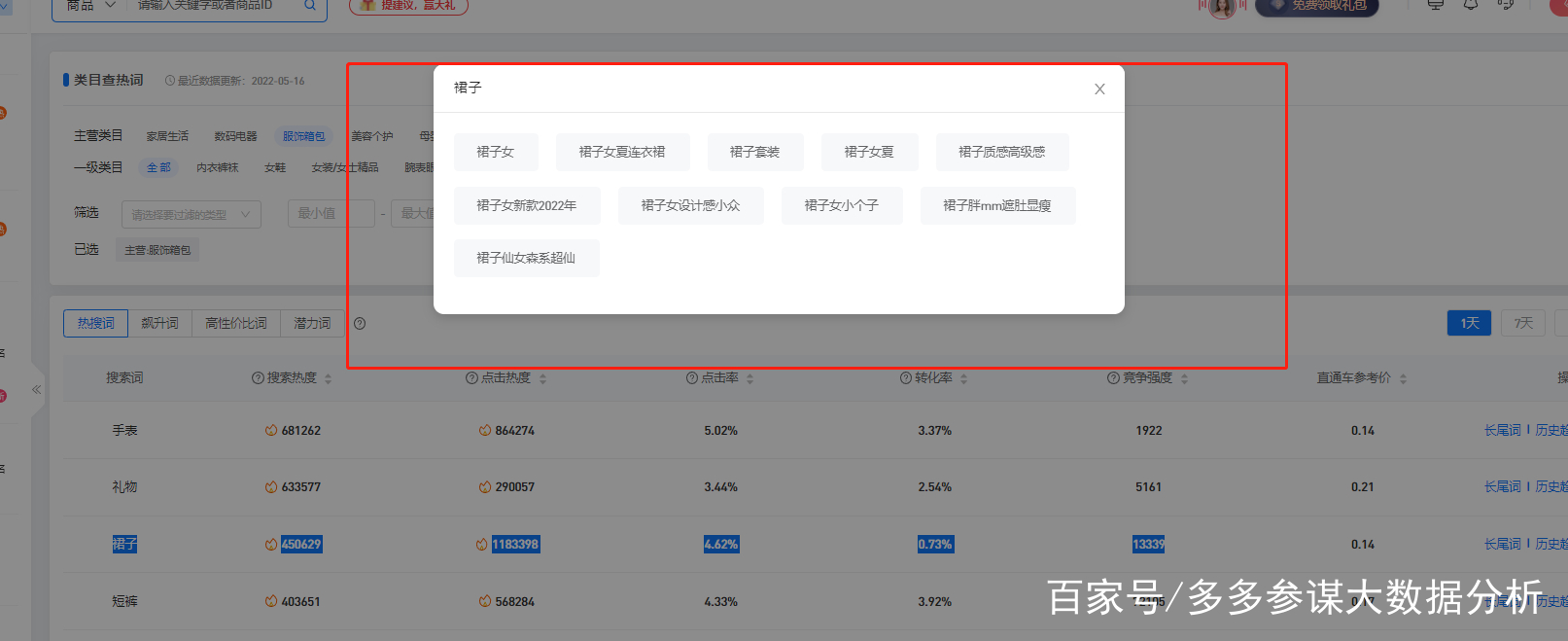The height and width of the screenshot is (641, 1568).
Task: Click the clock icon beside 最近数据更新
Action: (169, 81)
